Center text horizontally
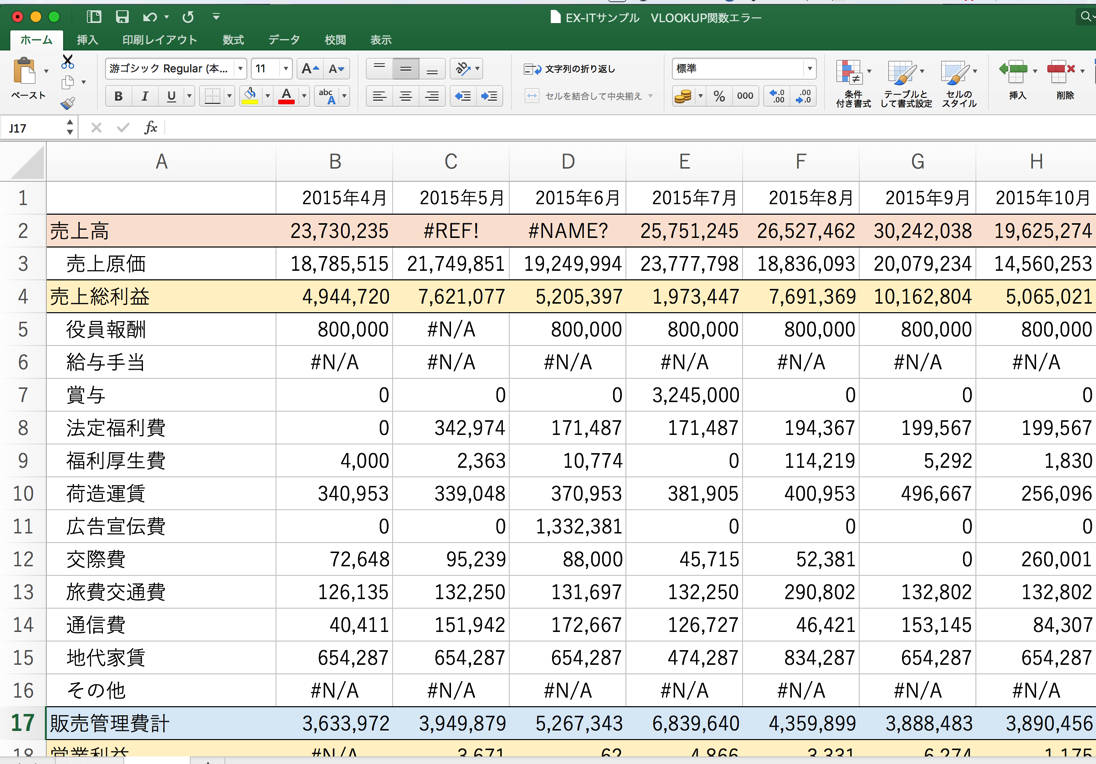Screen dimensions: 1096x764 point(405,96)
